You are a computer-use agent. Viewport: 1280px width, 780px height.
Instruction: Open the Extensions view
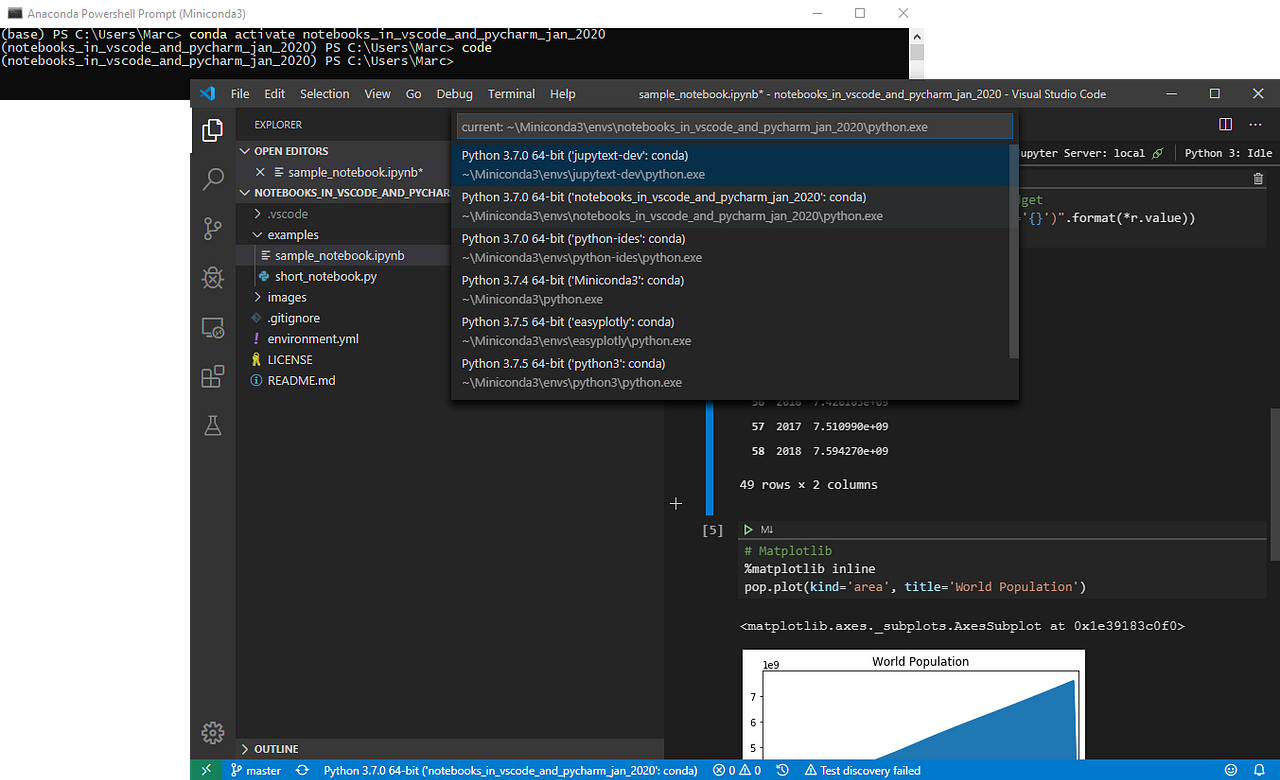click(212, 377)
